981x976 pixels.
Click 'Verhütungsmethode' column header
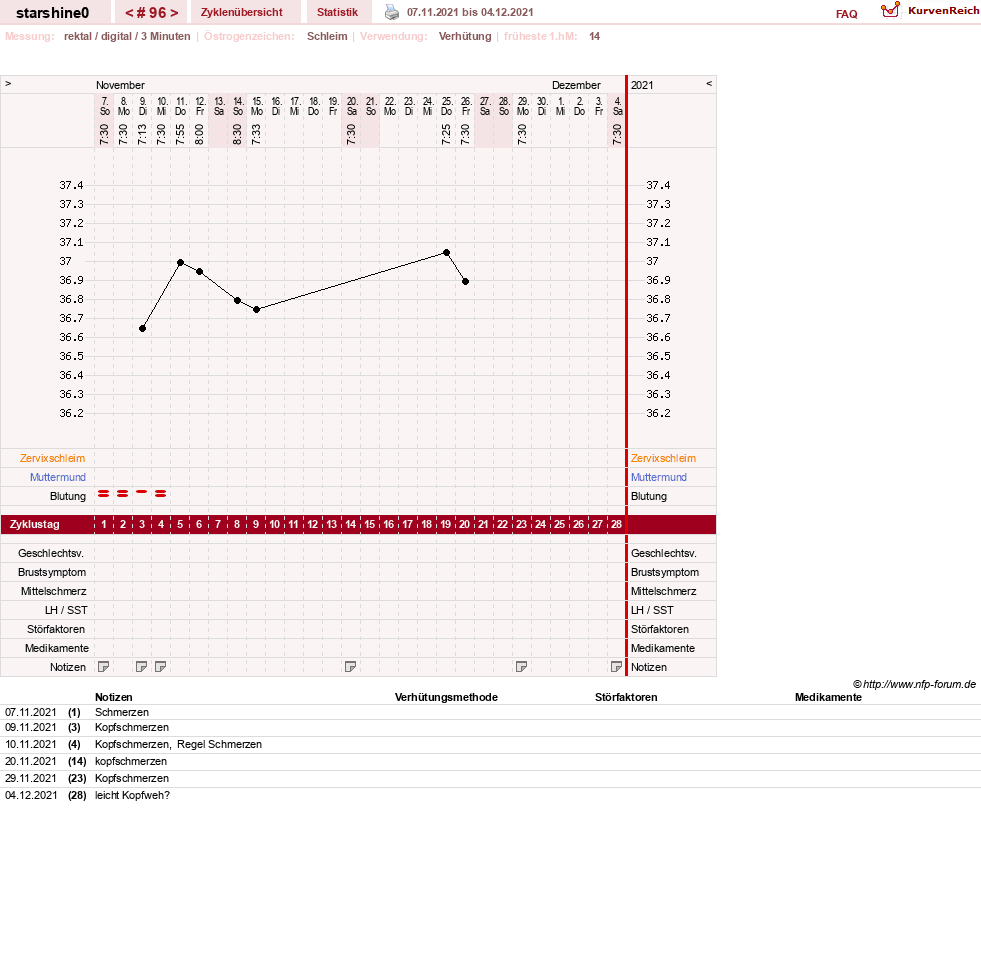click(x=446, y=697)
